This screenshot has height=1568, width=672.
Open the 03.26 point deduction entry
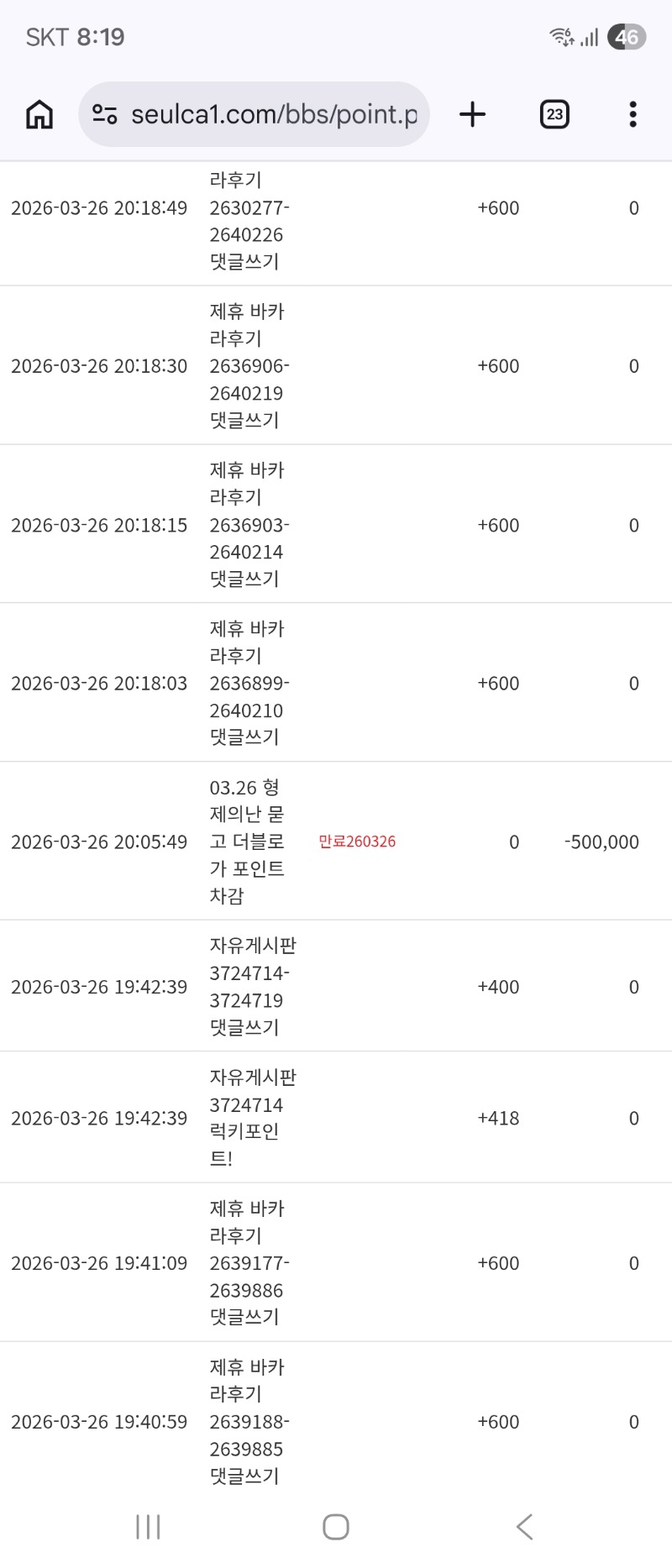point(247,842)
